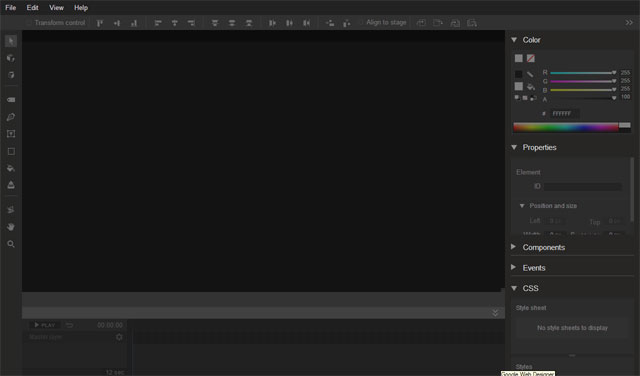Select the Zoom magnifier tool

click(x=11, y=244)
